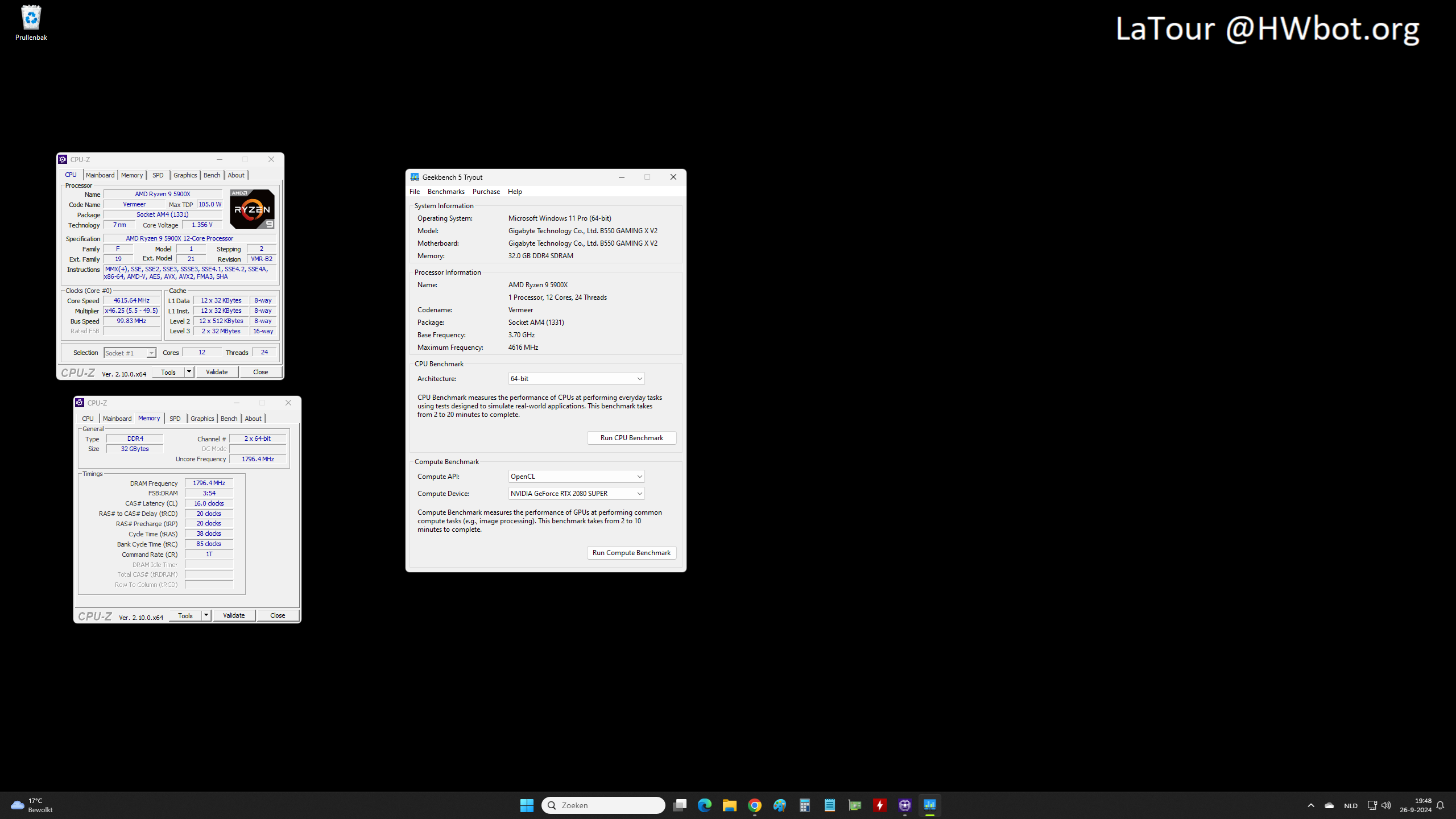Open the weather widget showing 17°C Bewolkt
The height and width of the screenshot is (819, 1456).
coord(32,805)
